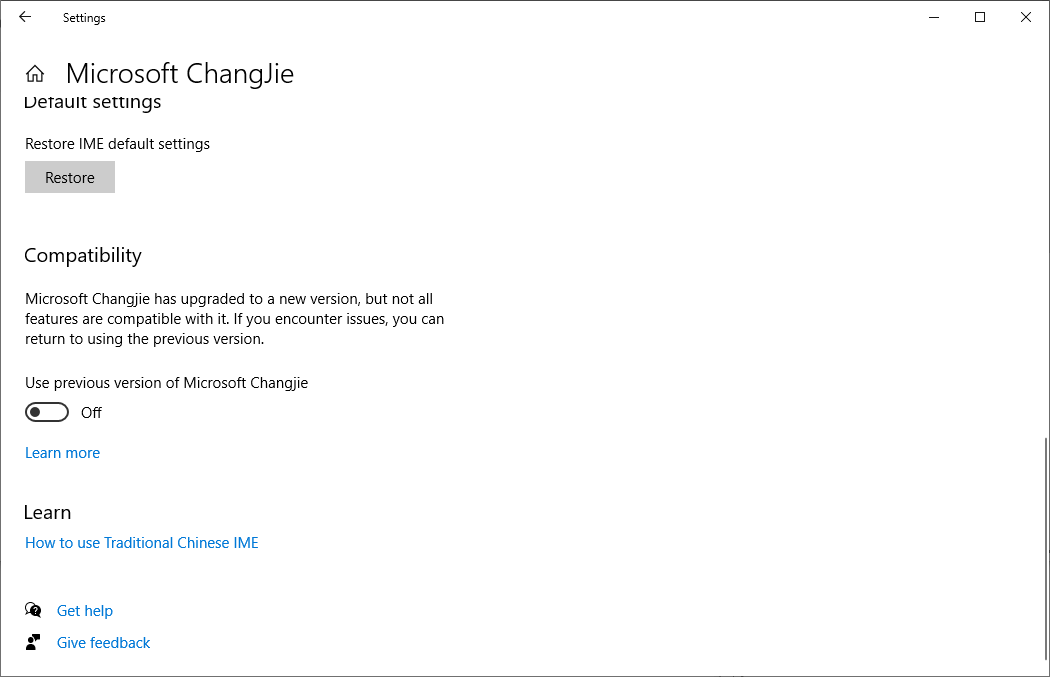
Task: Click the compatibility description paragraph
Action: (x=234, y=319)
